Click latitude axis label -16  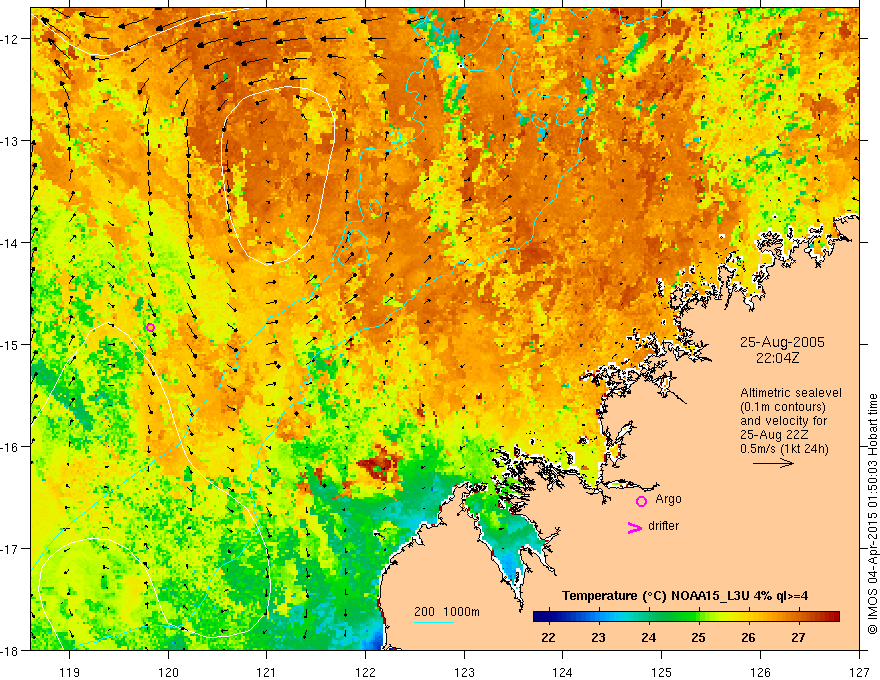tap(10, 447)
